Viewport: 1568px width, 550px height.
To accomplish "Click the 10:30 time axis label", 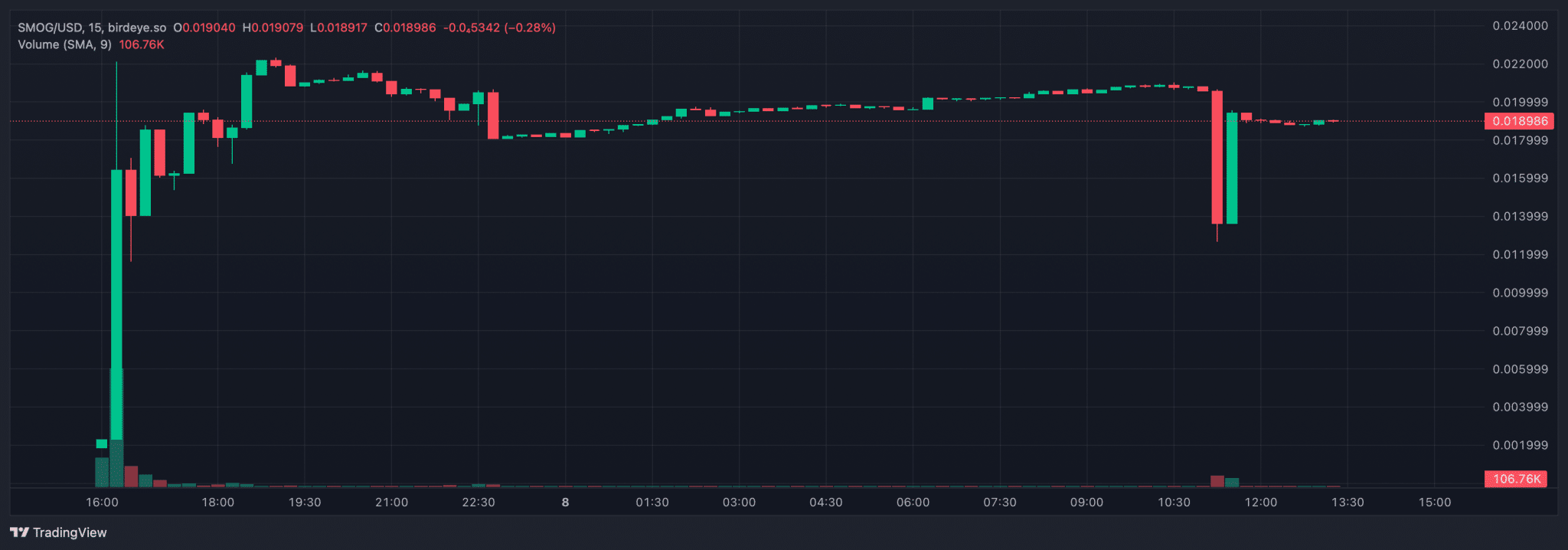I will coord(1174,503).
